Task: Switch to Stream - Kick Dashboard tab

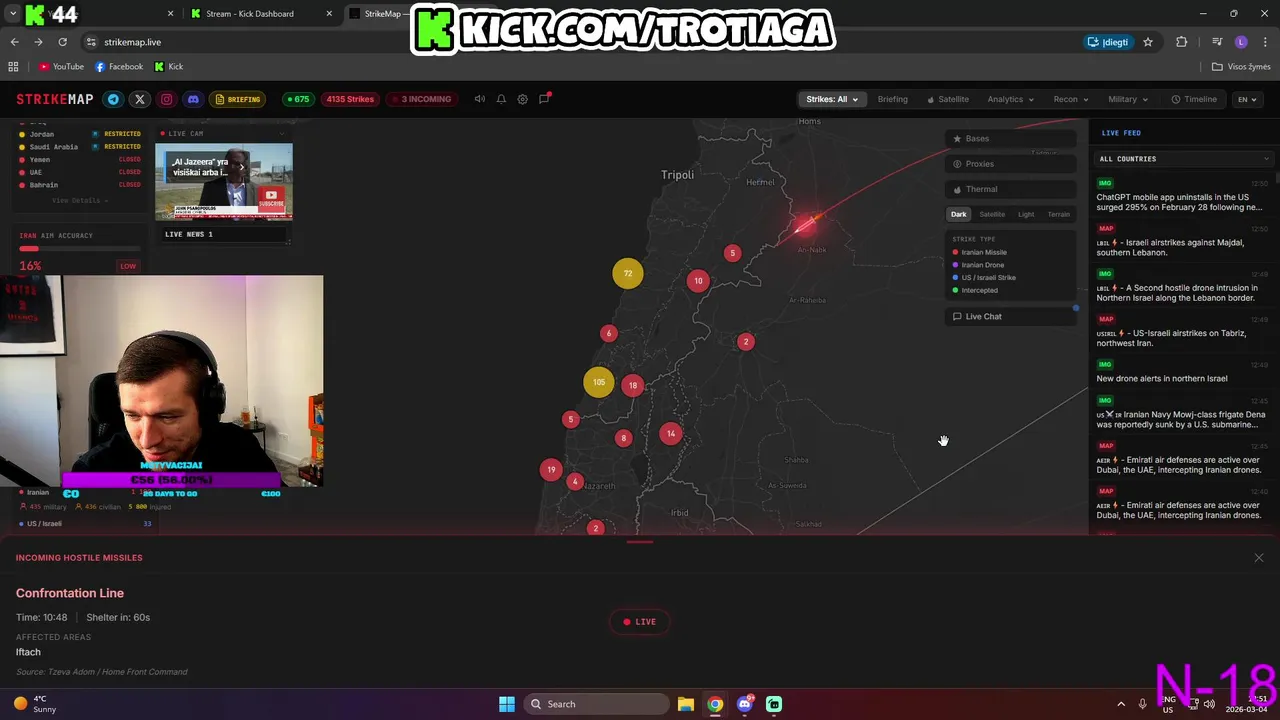Action: tap(260, 14)
